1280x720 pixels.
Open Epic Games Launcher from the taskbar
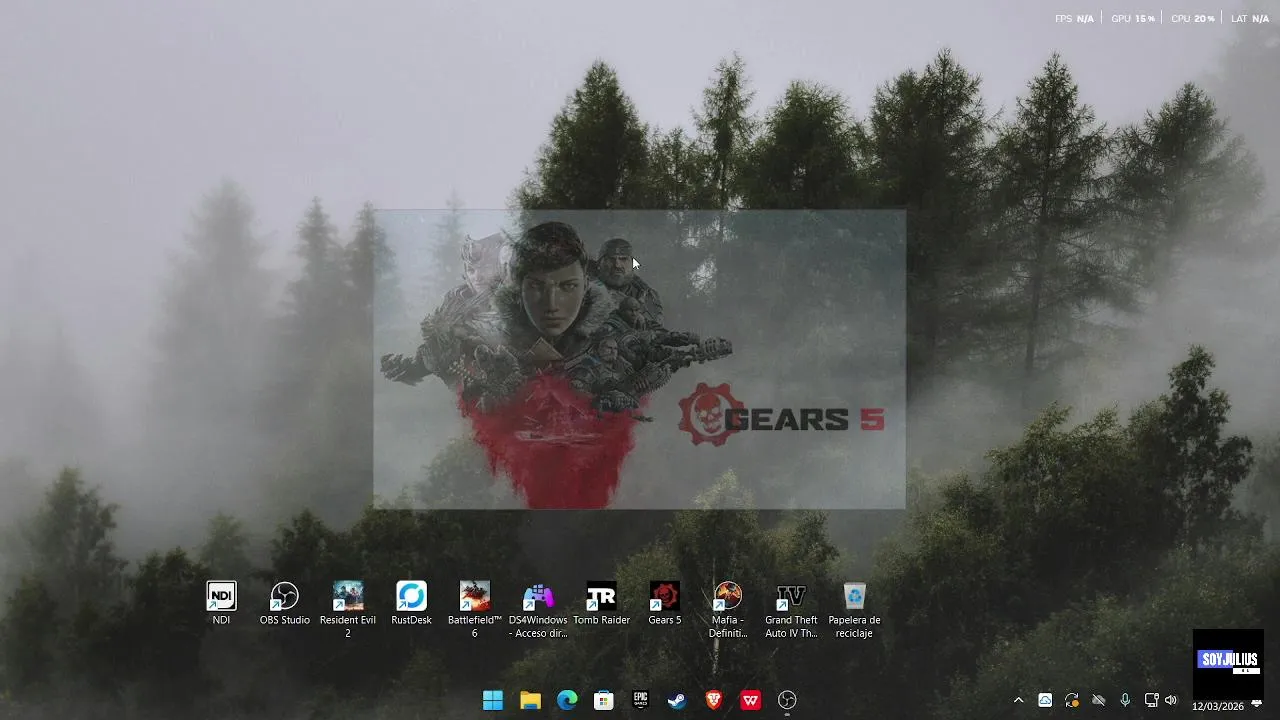point(640,700)
